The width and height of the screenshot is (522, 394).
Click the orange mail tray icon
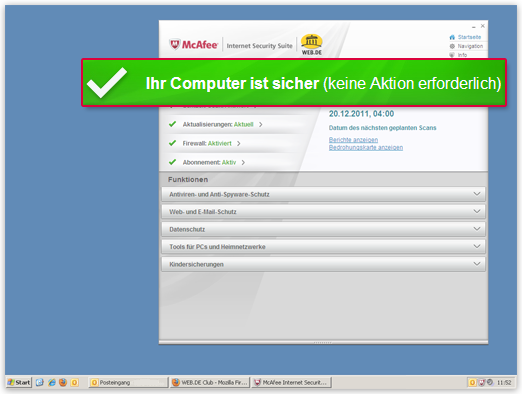click(x=472, y=383)
